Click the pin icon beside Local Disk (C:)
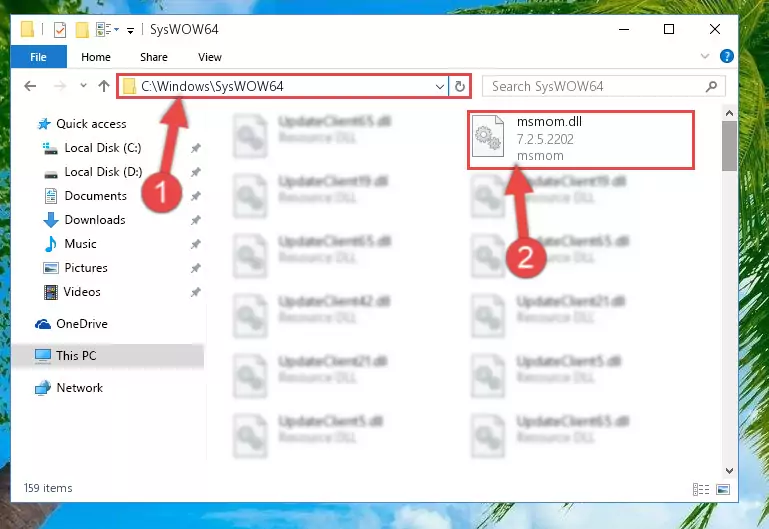769x529 pixels. [x=196, y=148]
